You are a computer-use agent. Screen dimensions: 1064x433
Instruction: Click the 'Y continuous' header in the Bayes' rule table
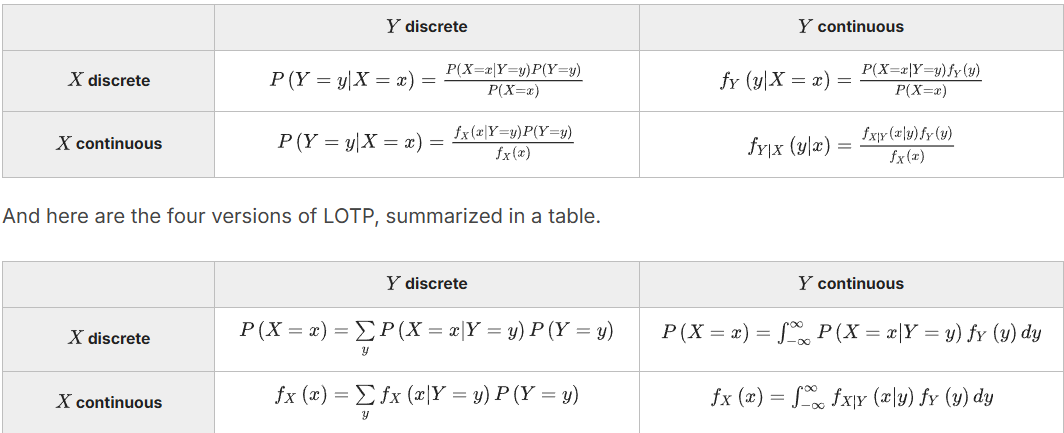tap(850, 27)
